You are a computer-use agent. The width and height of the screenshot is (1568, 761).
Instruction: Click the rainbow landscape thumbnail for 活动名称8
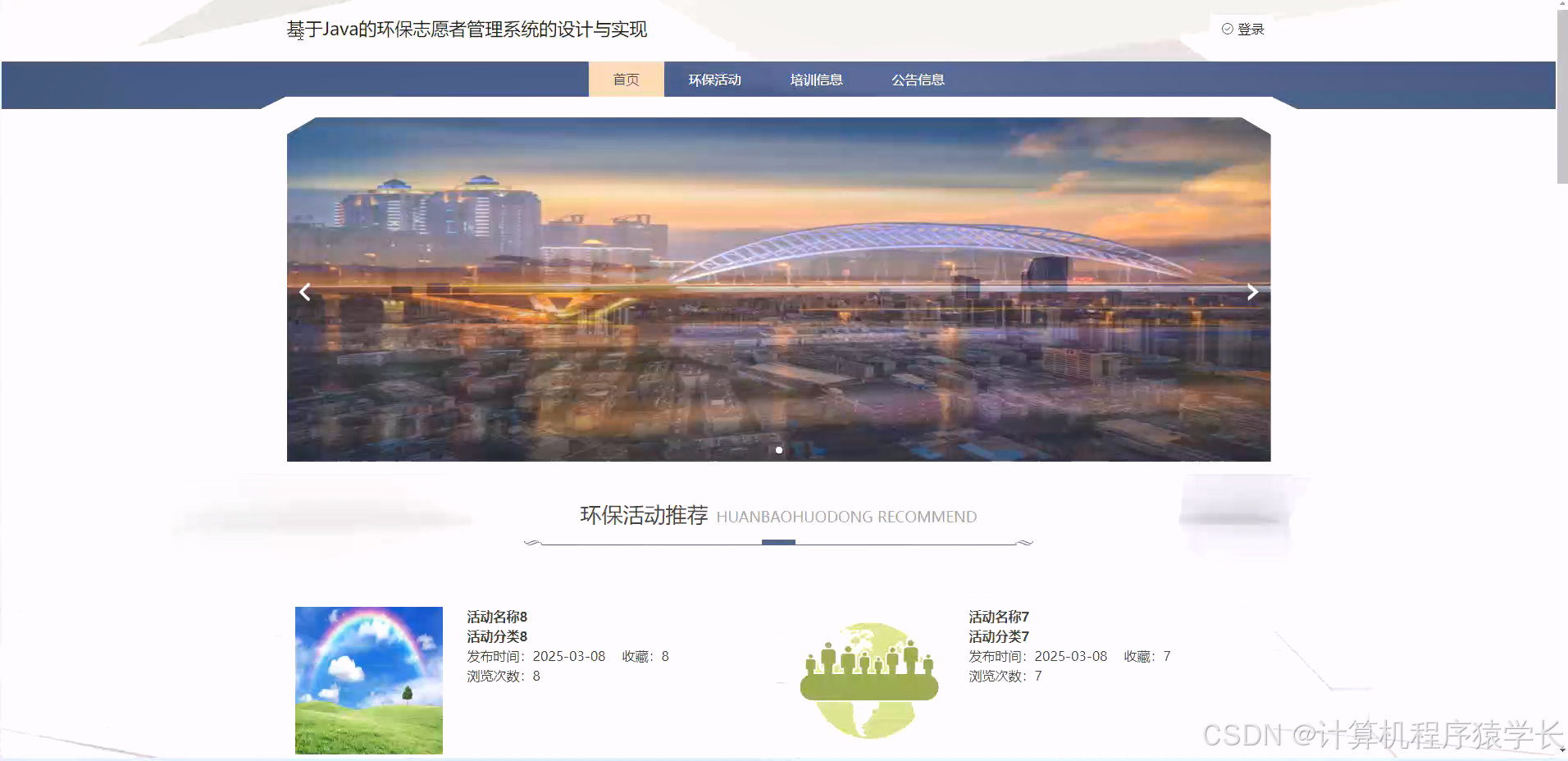(x=368, y=680)
